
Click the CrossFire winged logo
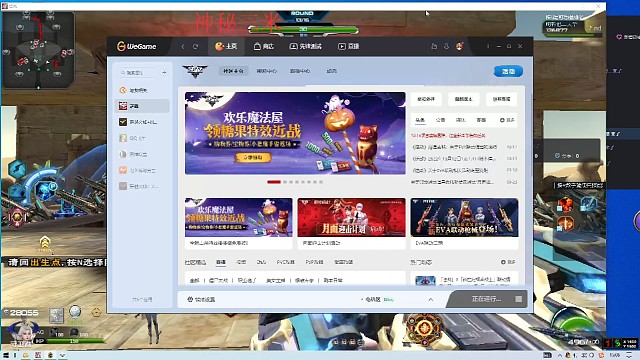[x=195, y=71]
